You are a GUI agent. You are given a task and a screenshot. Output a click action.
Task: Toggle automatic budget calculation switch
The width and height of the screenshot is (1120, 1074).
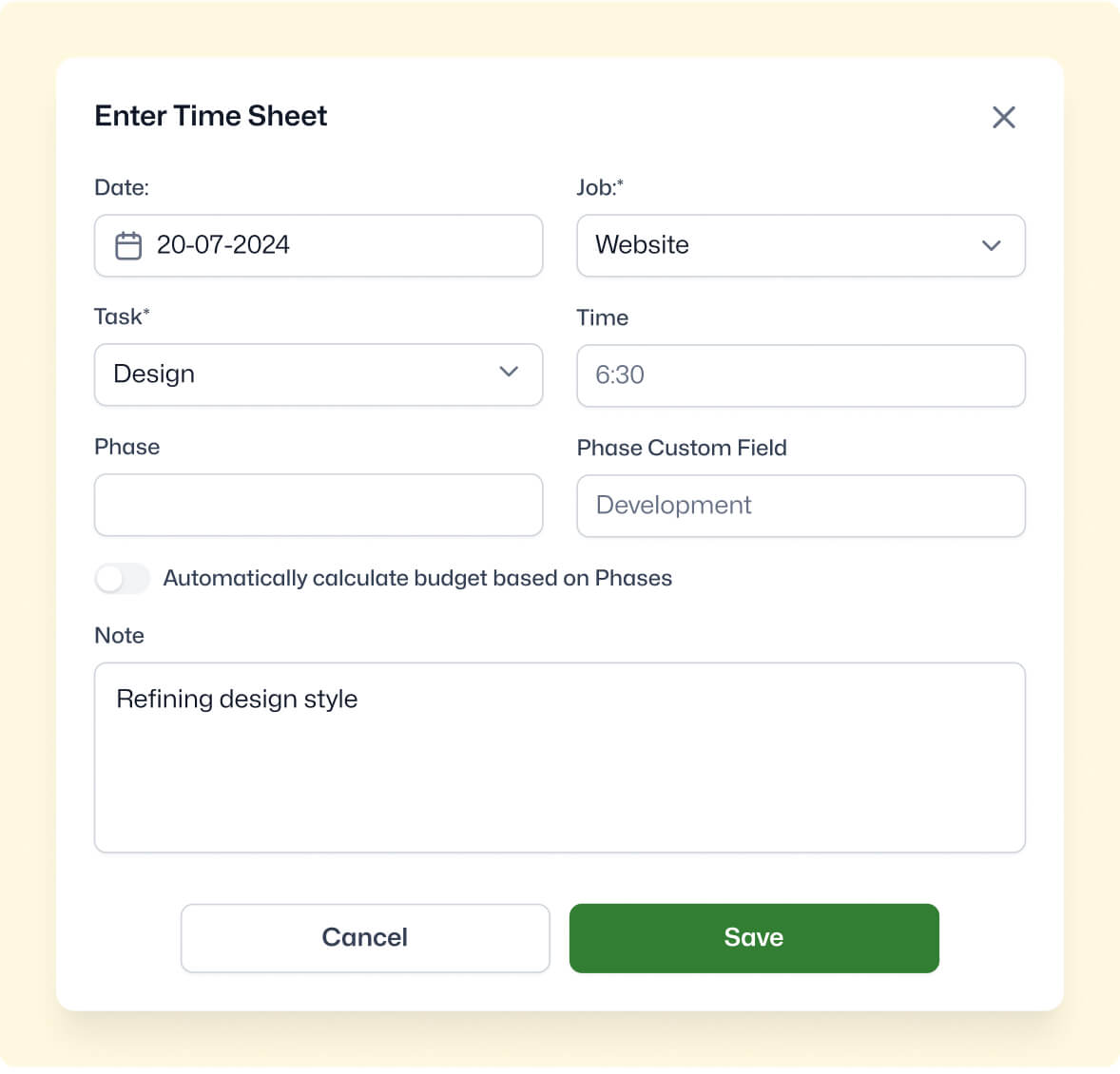coord(122,579)
